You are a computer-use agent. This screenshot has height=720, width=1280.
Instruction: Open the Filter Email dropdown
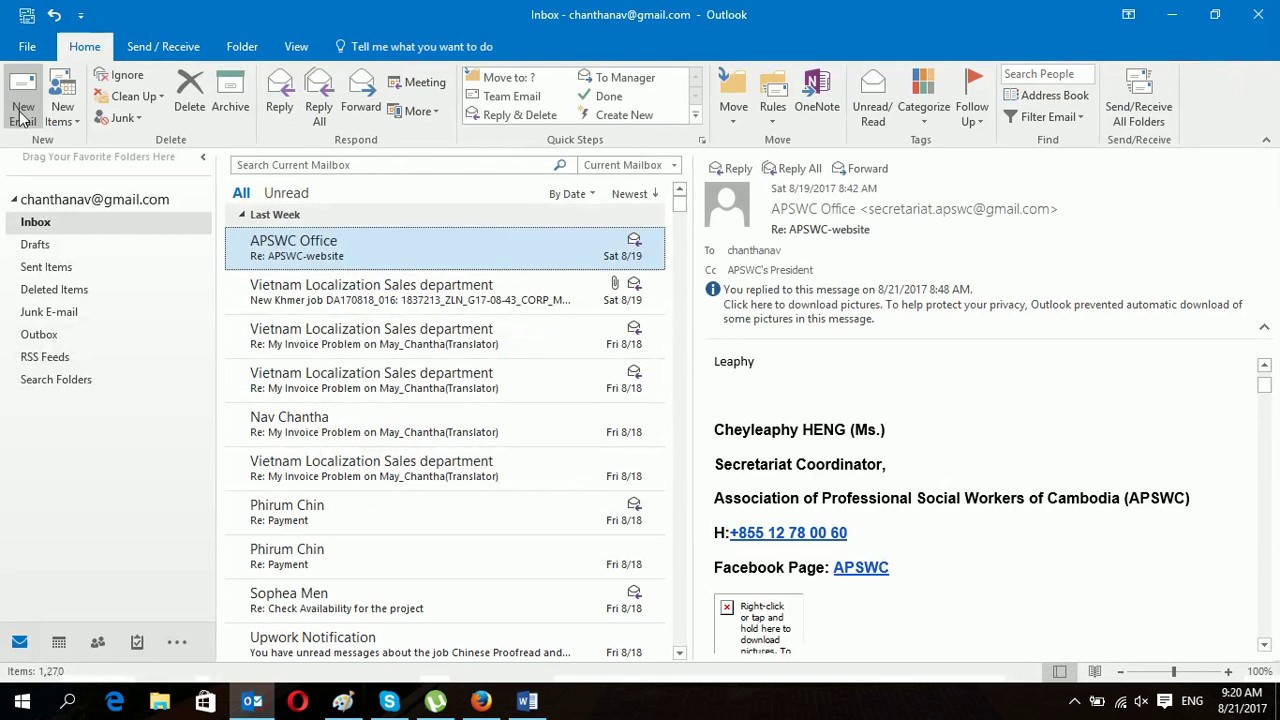[x=1043, y=117]
